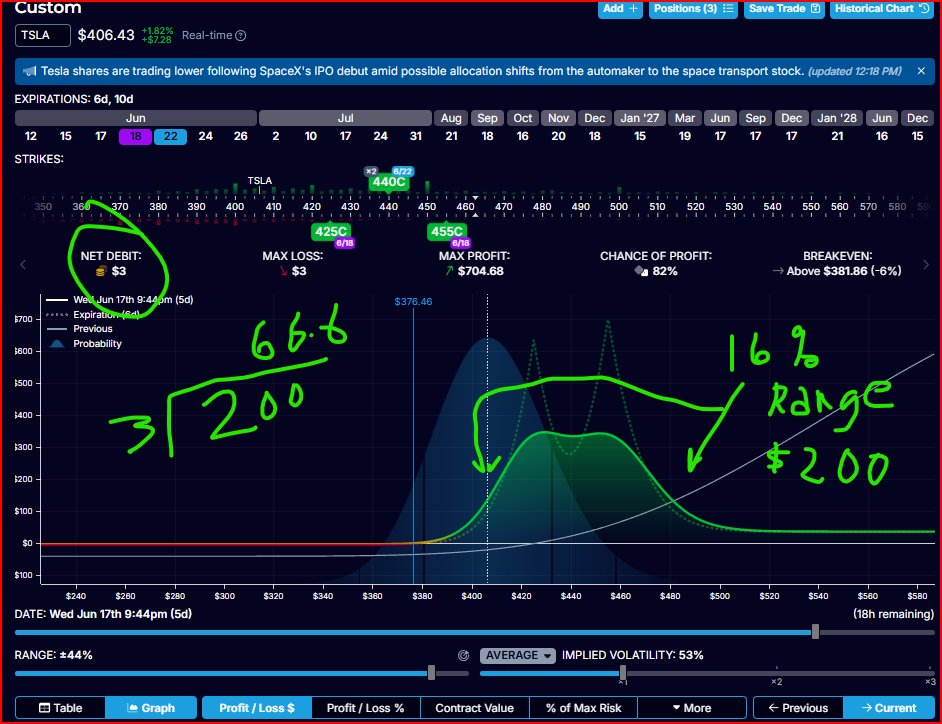The width and height of the screenshot is (942, 724).
Task: Expand the Jul month expirations
Action: [x=345, y=118]
